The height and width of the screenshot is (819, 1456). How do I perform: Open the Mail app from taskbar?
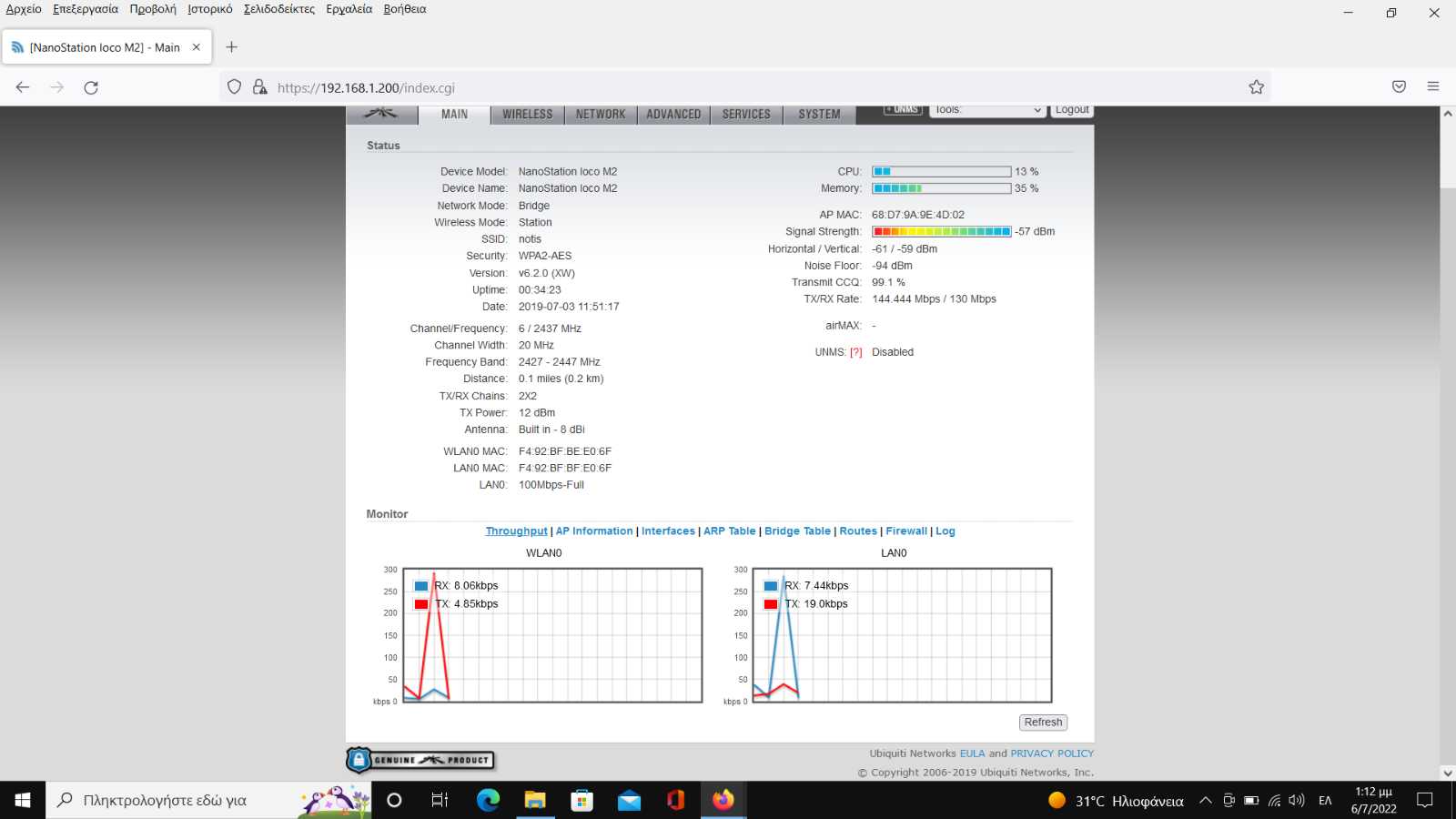629,800
